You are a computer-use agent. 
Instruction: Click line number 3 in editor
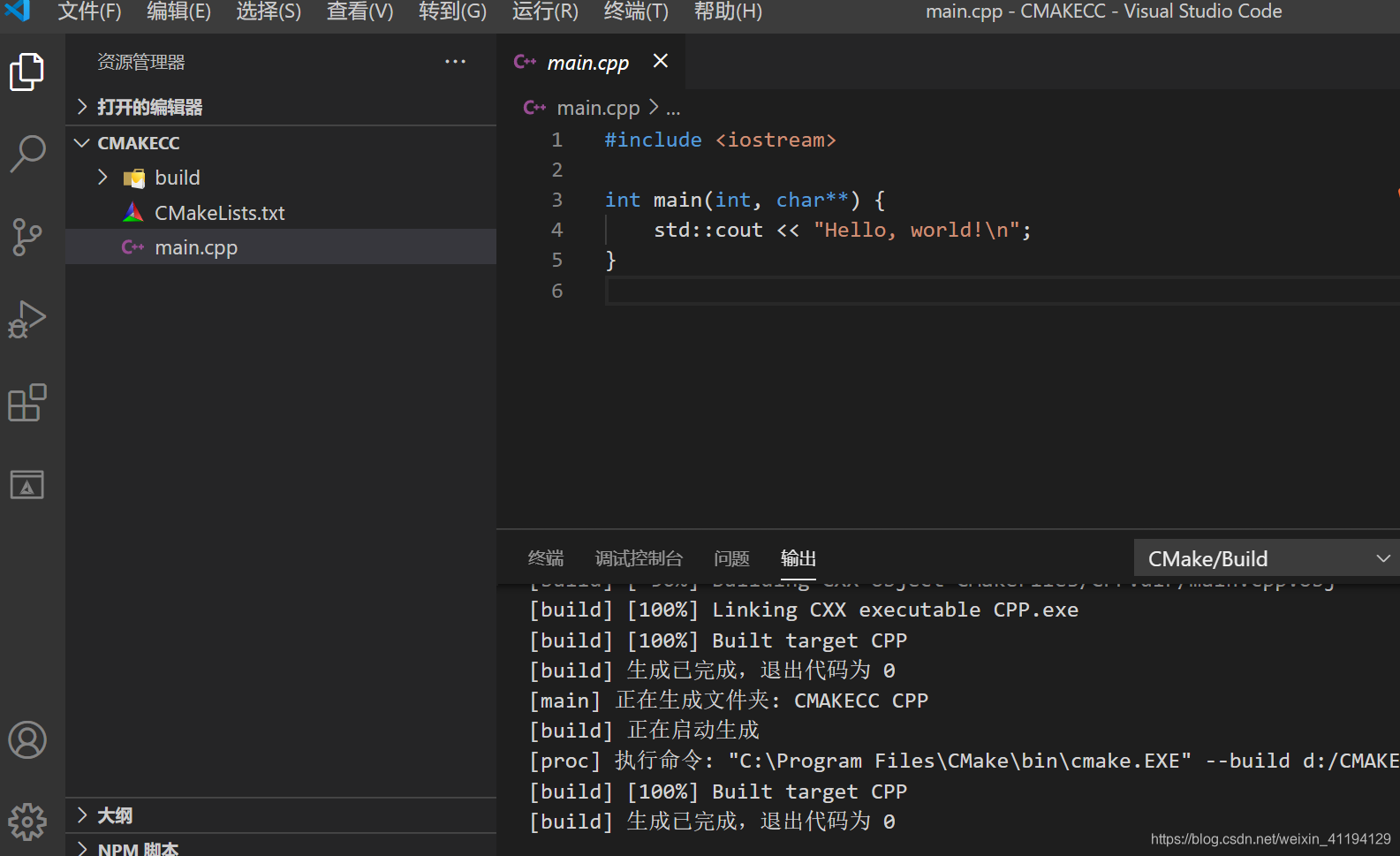pos(556,200)
